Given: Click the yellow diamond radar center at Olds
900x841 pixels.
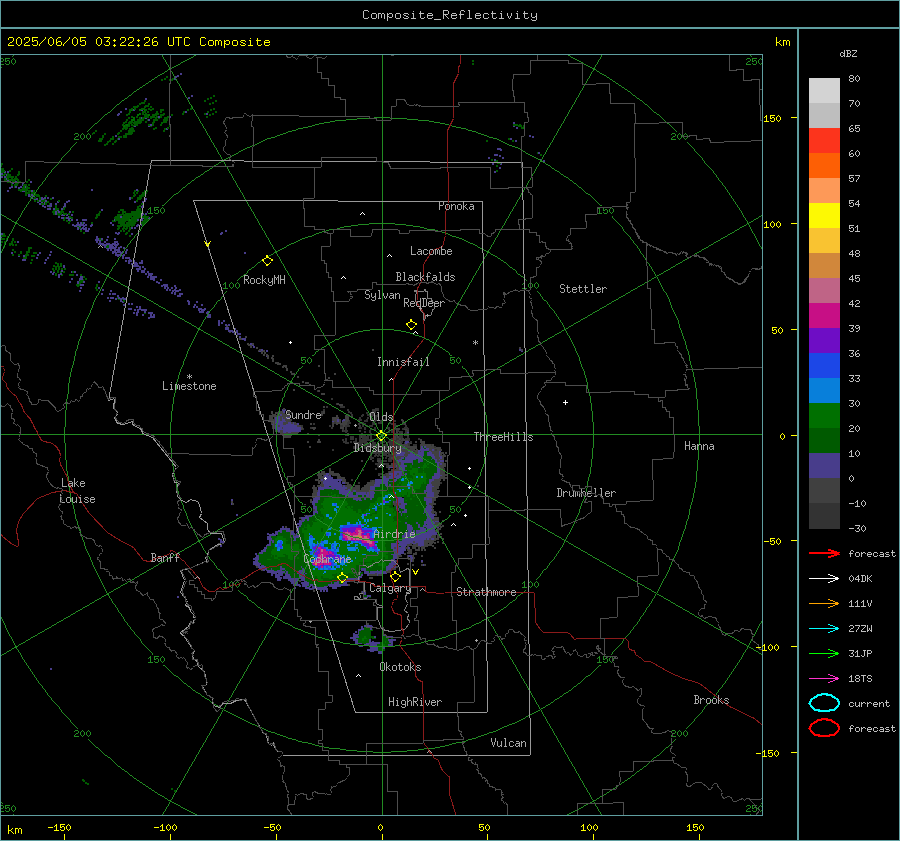Looking at the screenshot, I should (x=381, y=436).
